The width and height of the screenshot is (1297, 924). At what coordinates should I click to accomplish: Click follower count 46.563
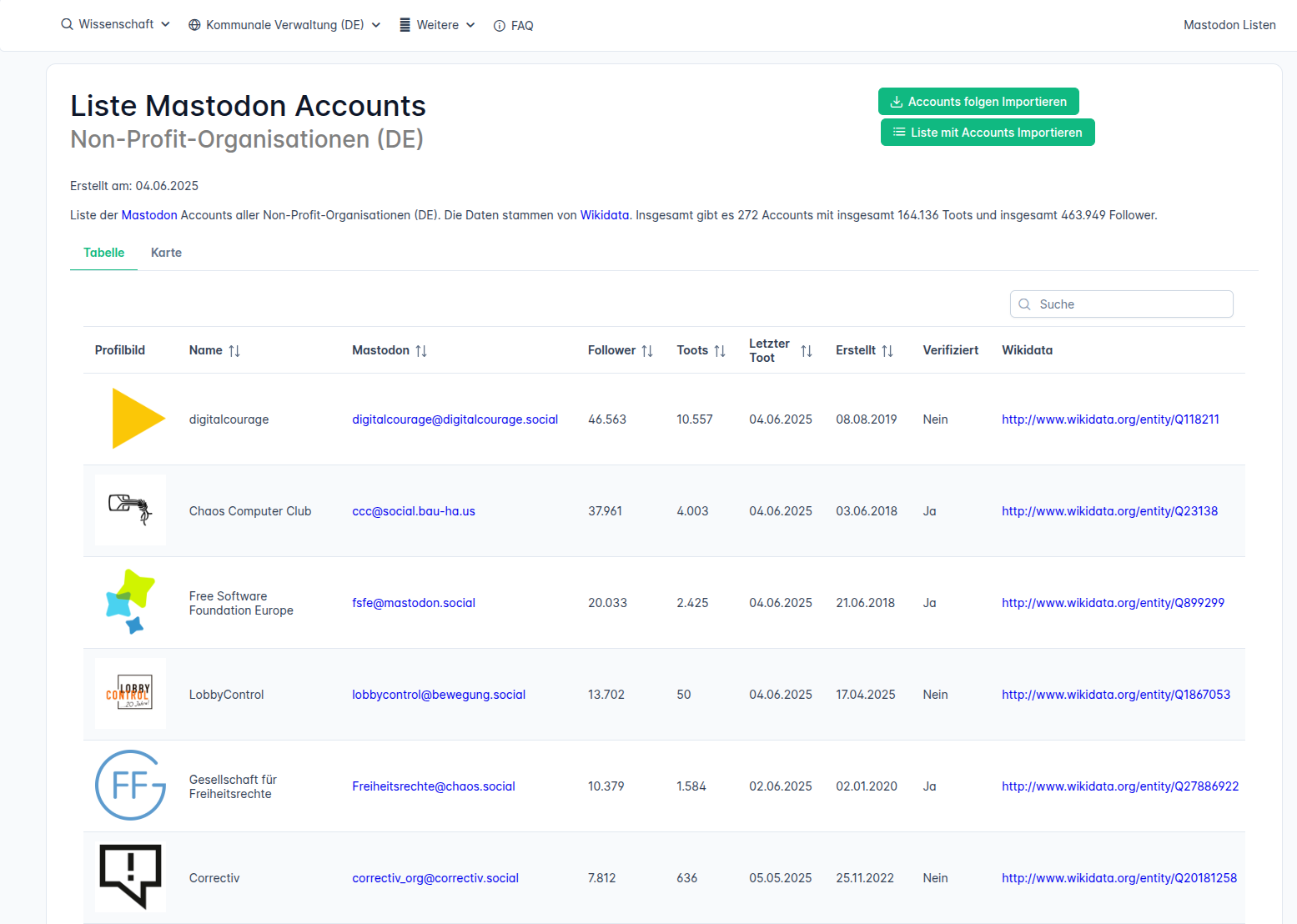point(607,419)
